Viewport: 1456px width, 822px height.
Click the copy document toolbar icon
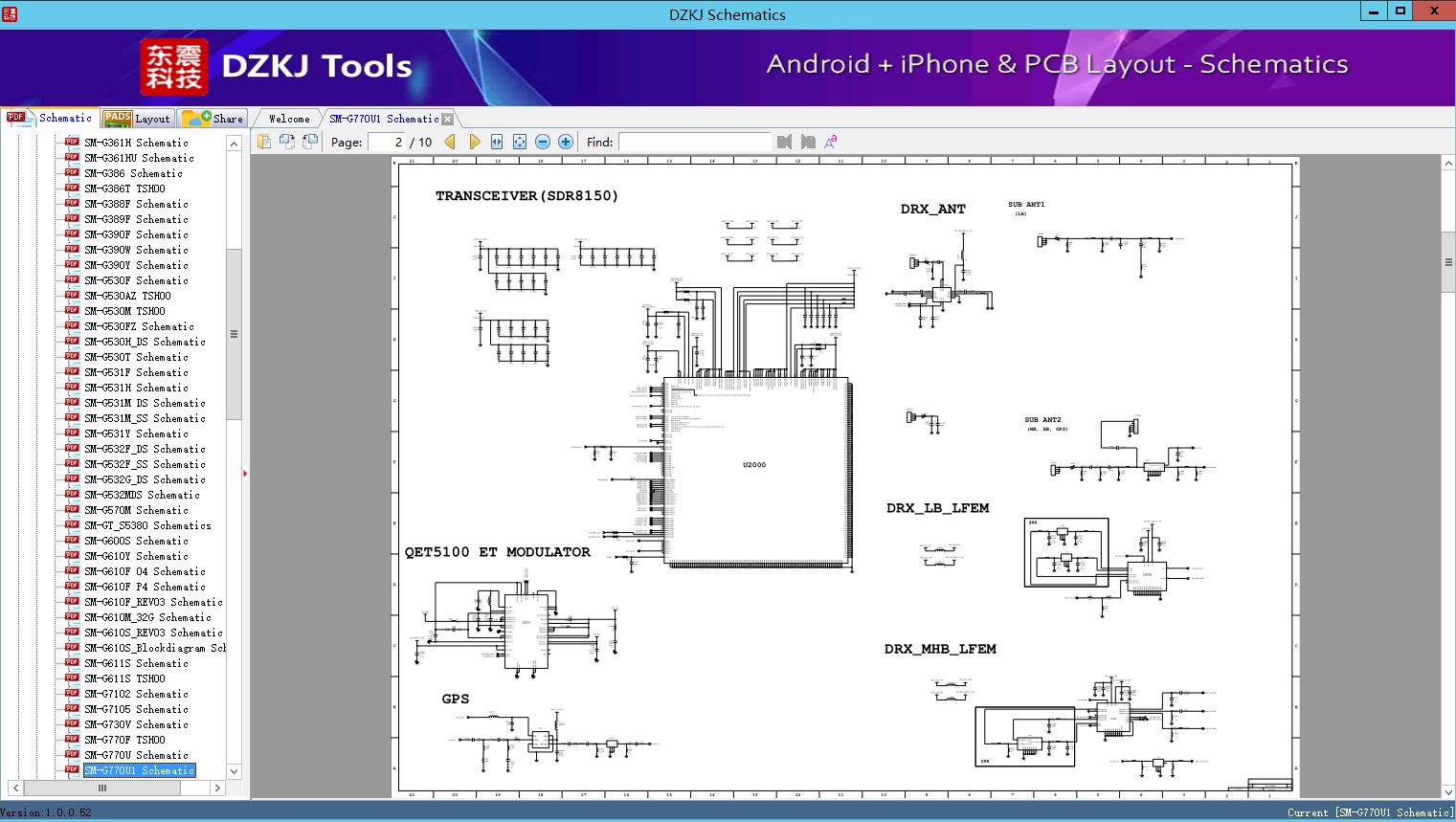[264, 142]
